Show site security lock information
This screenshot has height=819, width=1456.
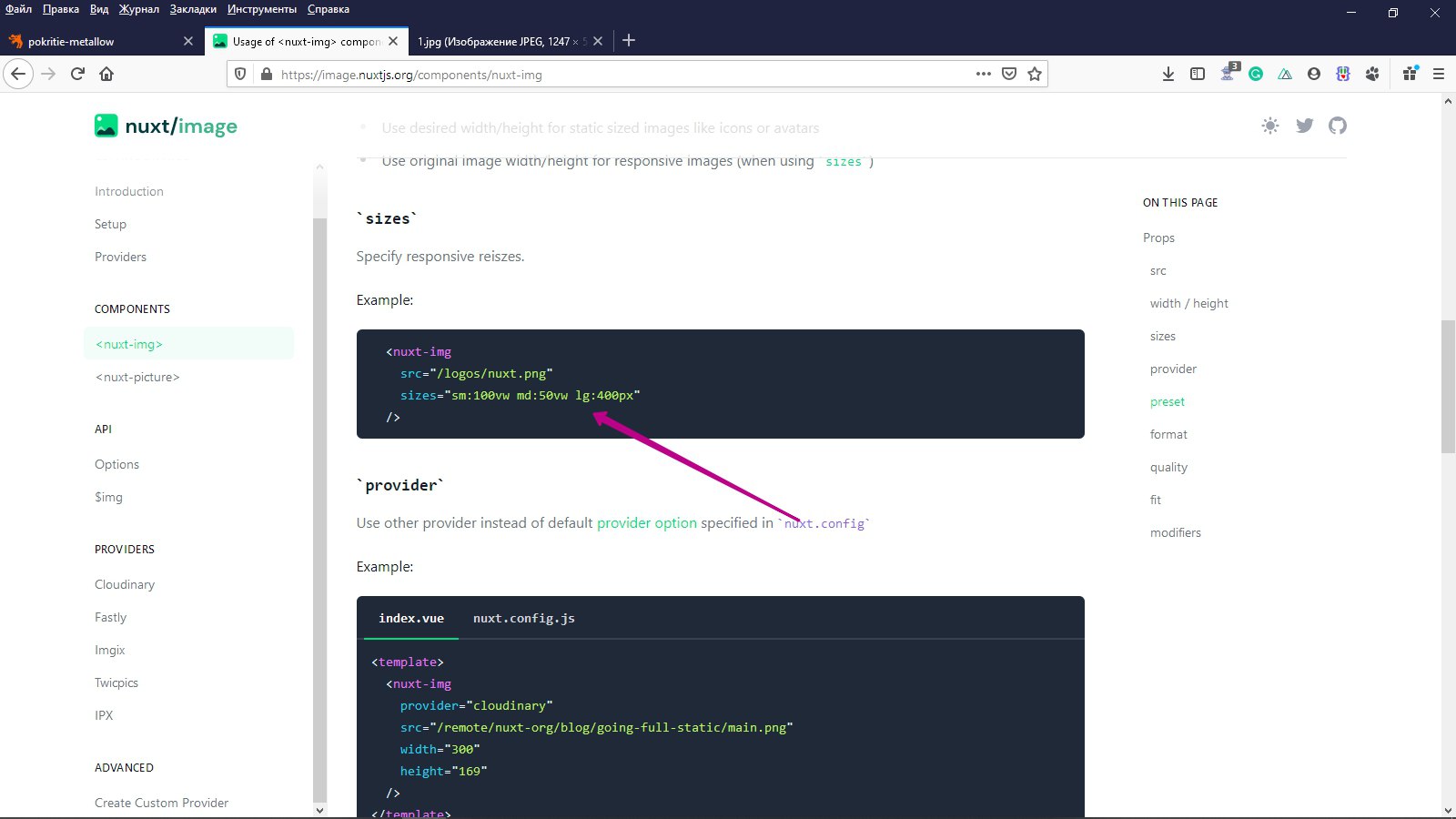click(x=266, y=74)
